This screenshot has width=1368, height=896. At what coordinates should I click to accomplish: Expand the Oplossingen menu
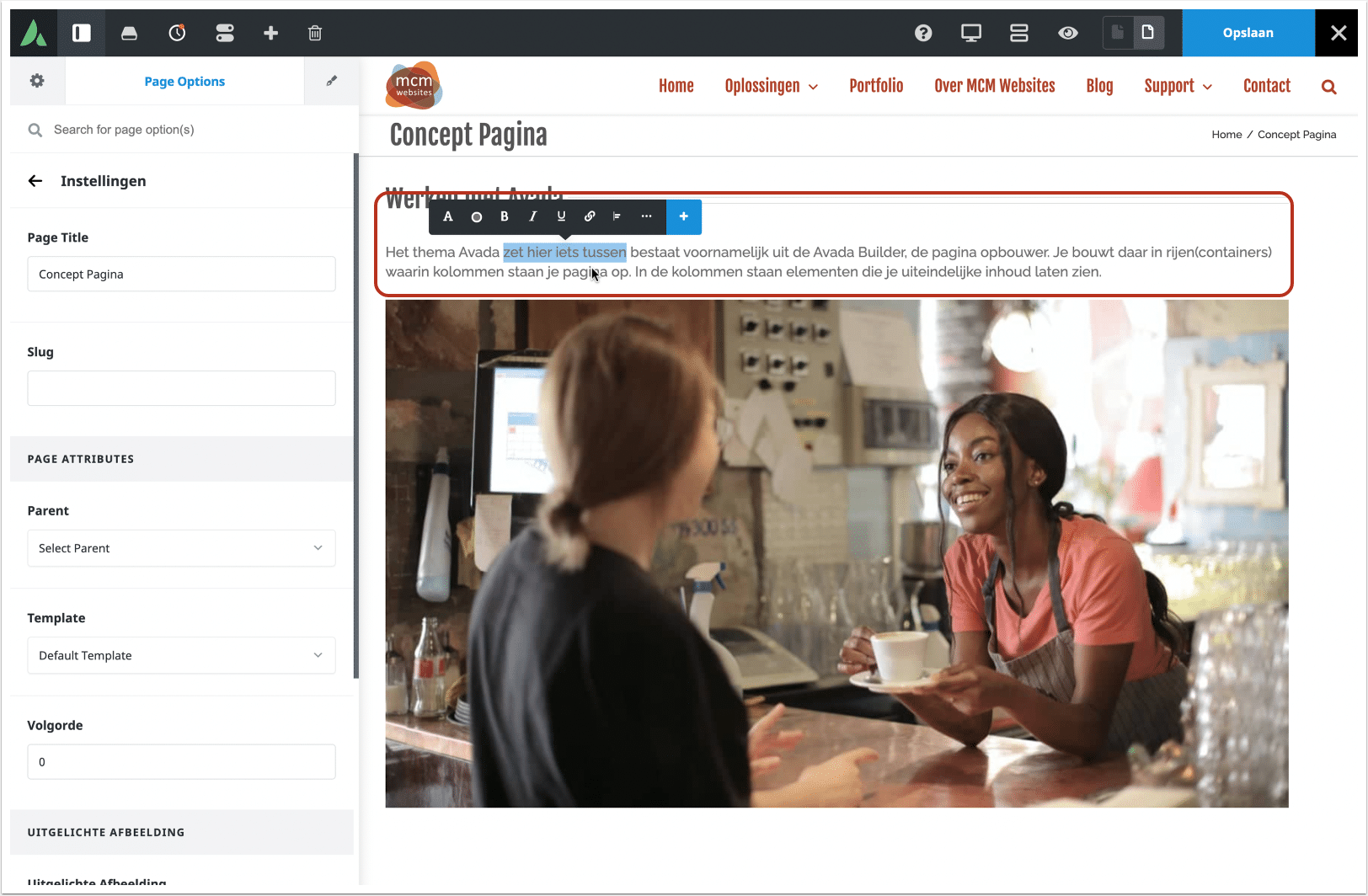772,86
